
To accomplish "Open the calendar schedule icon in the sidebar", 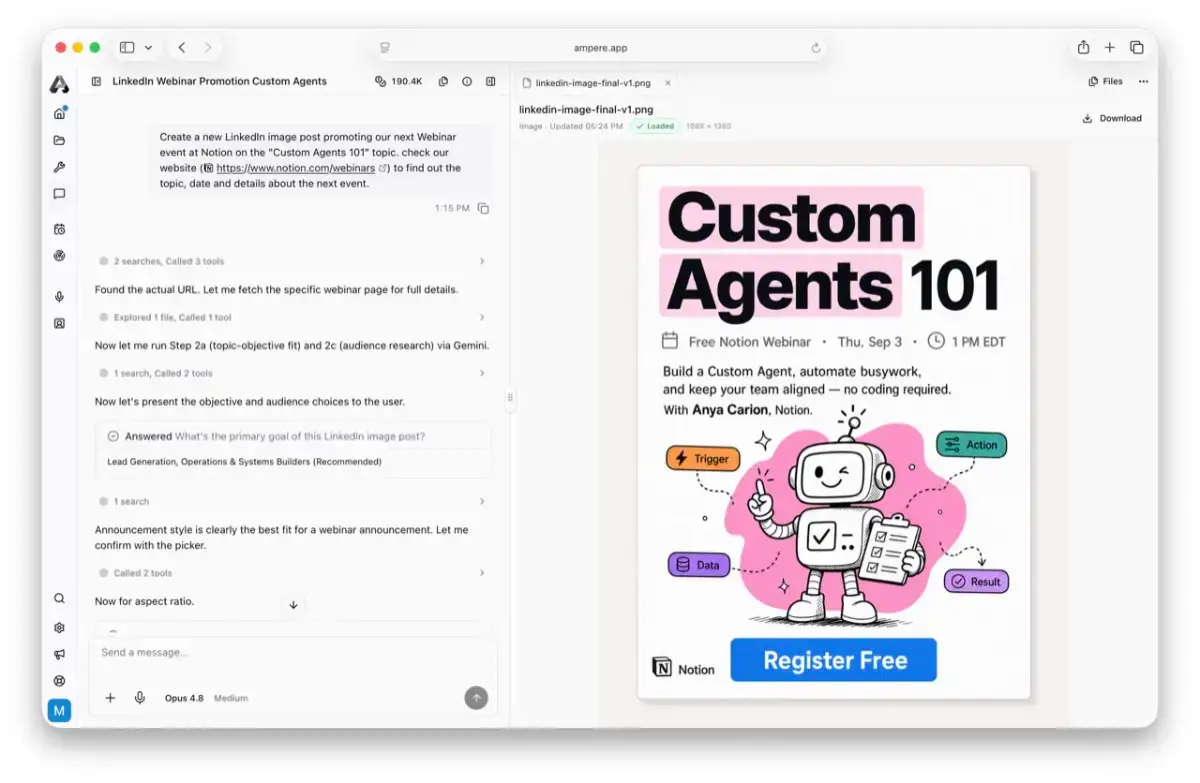I will [x=60, y=229].
